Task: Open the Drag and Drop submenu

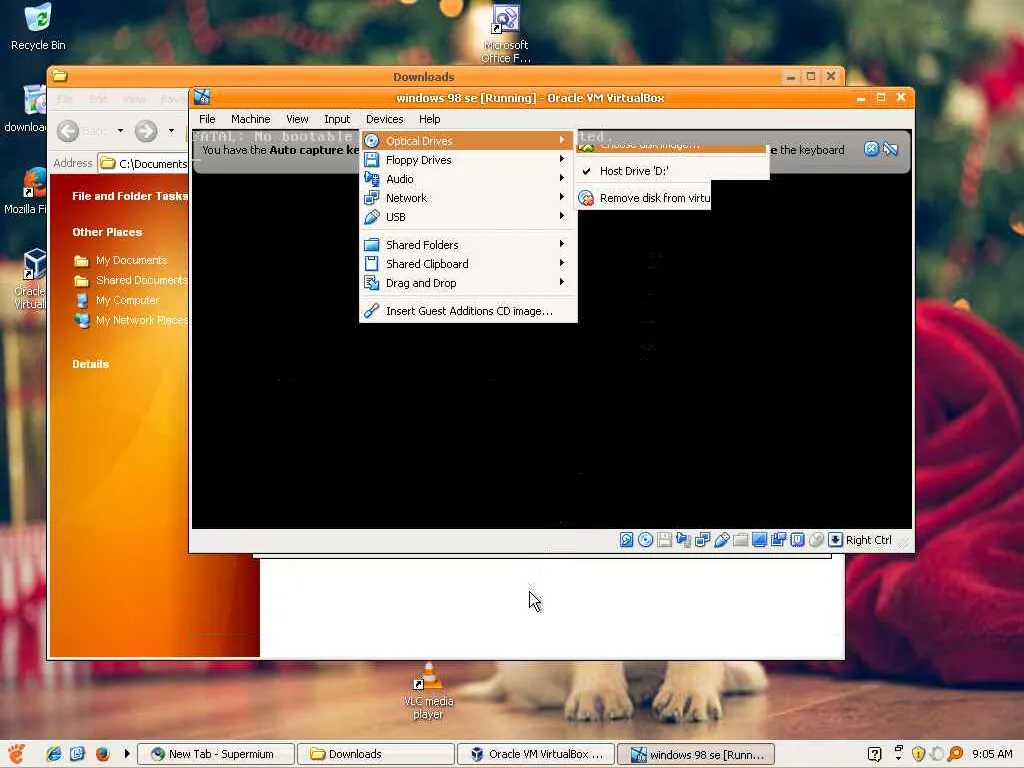Action: [468, 283]
